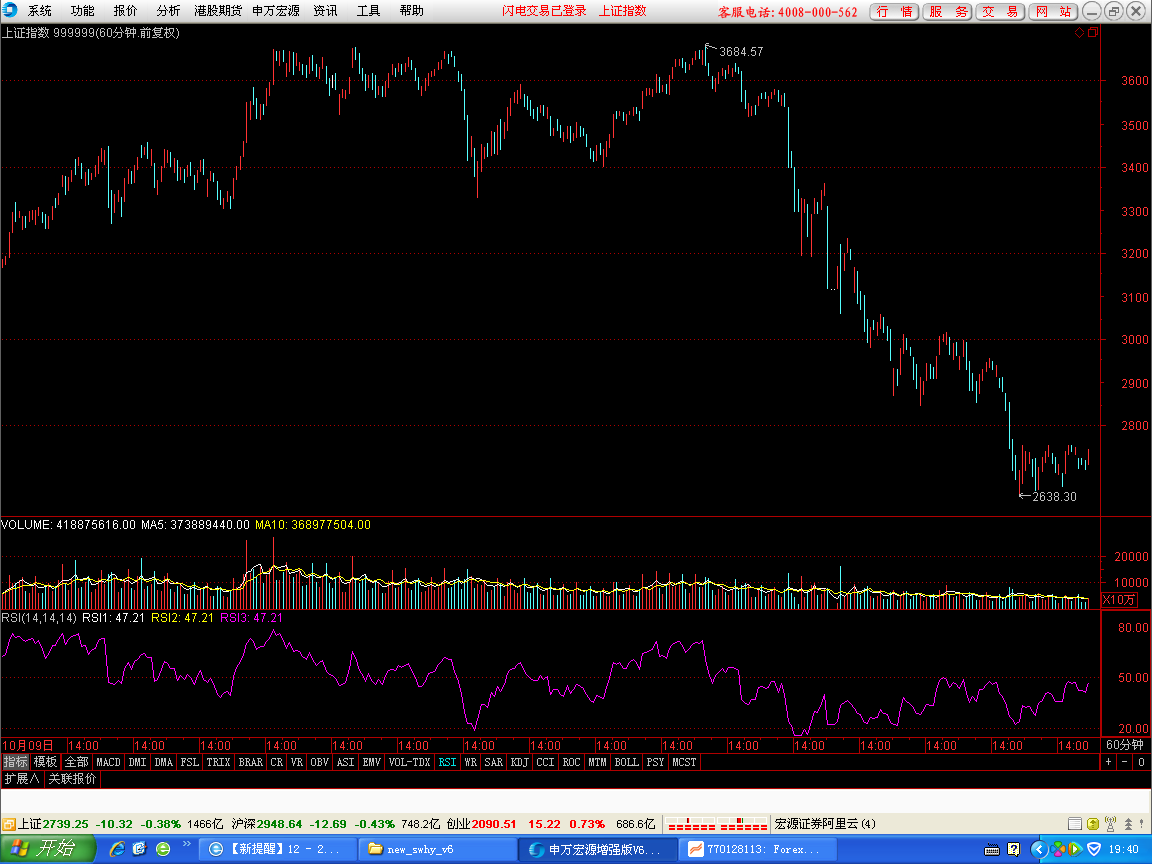Click the 创业 2090.51 index quote
The width and height of the screenshot is (1152, 864).
482,824
